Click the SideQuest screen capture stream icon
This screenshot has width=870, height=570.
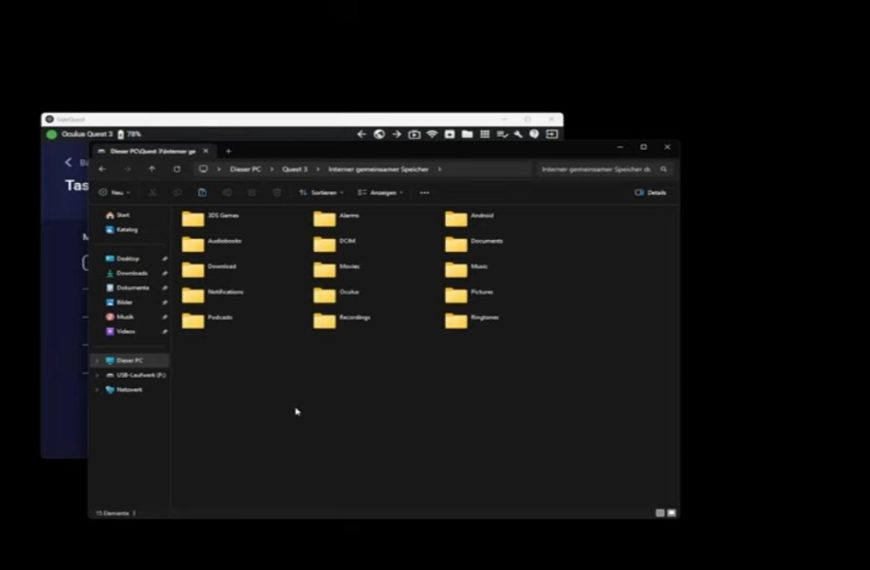click(414, 134)
